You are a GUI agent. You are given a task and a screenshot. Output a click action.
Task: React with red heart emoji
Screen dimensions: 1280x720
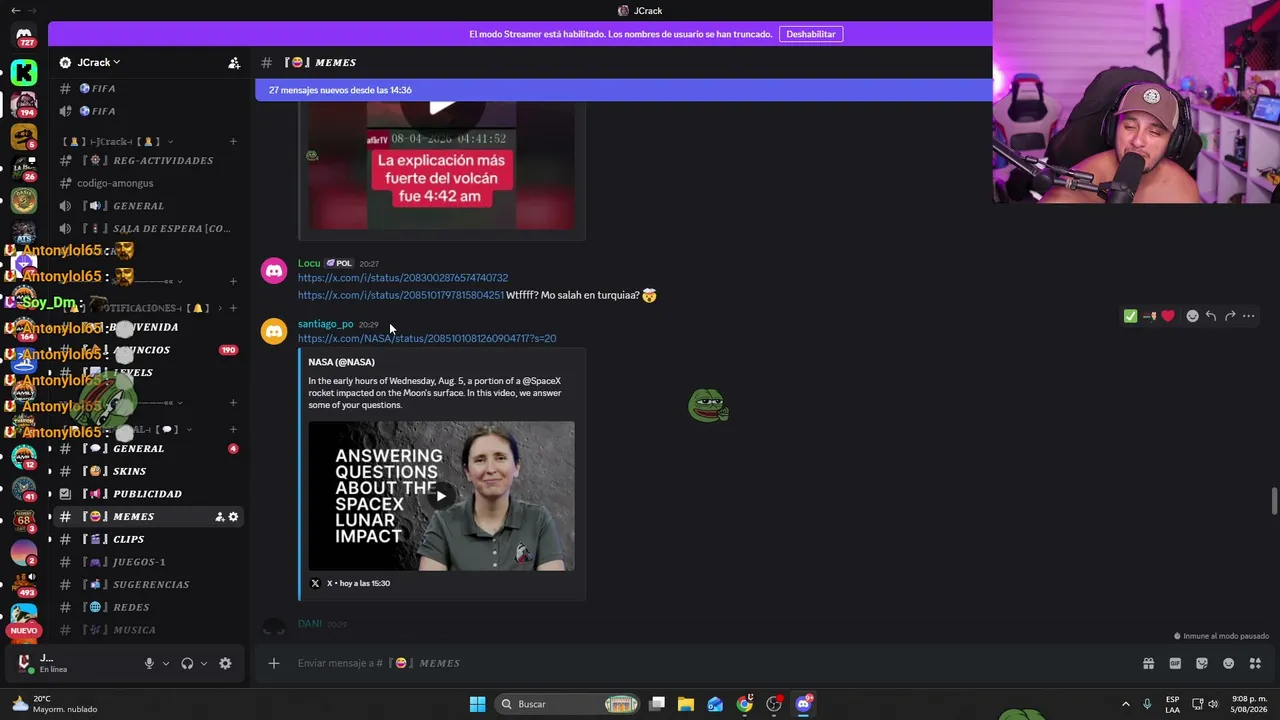pos(1167,316)
